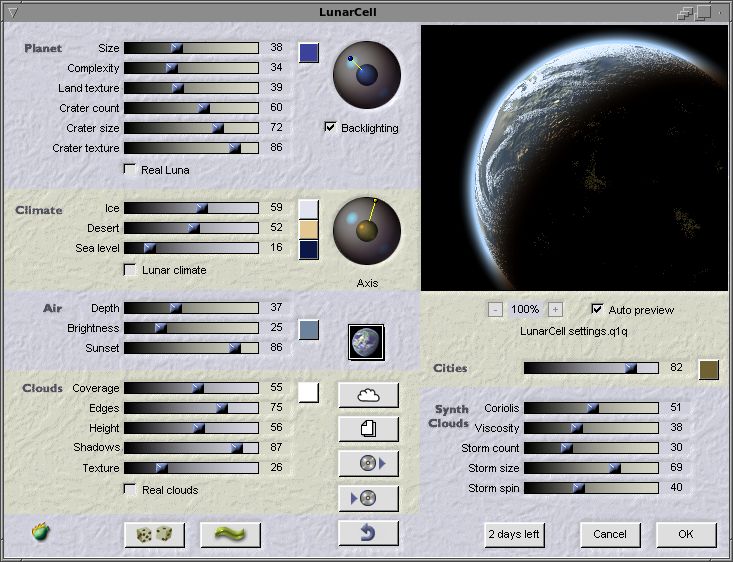Click the copy pages icon button
Screen dimensions: 733x562
(x=368, y=429)
